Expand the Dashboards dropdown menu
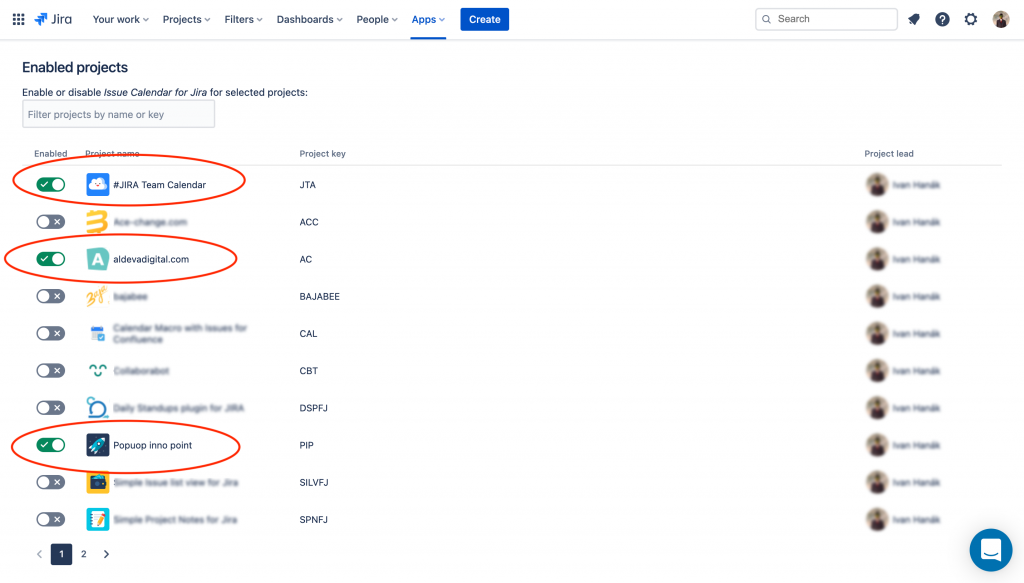This screenshot has width=1024, height=583. point(310,20)
